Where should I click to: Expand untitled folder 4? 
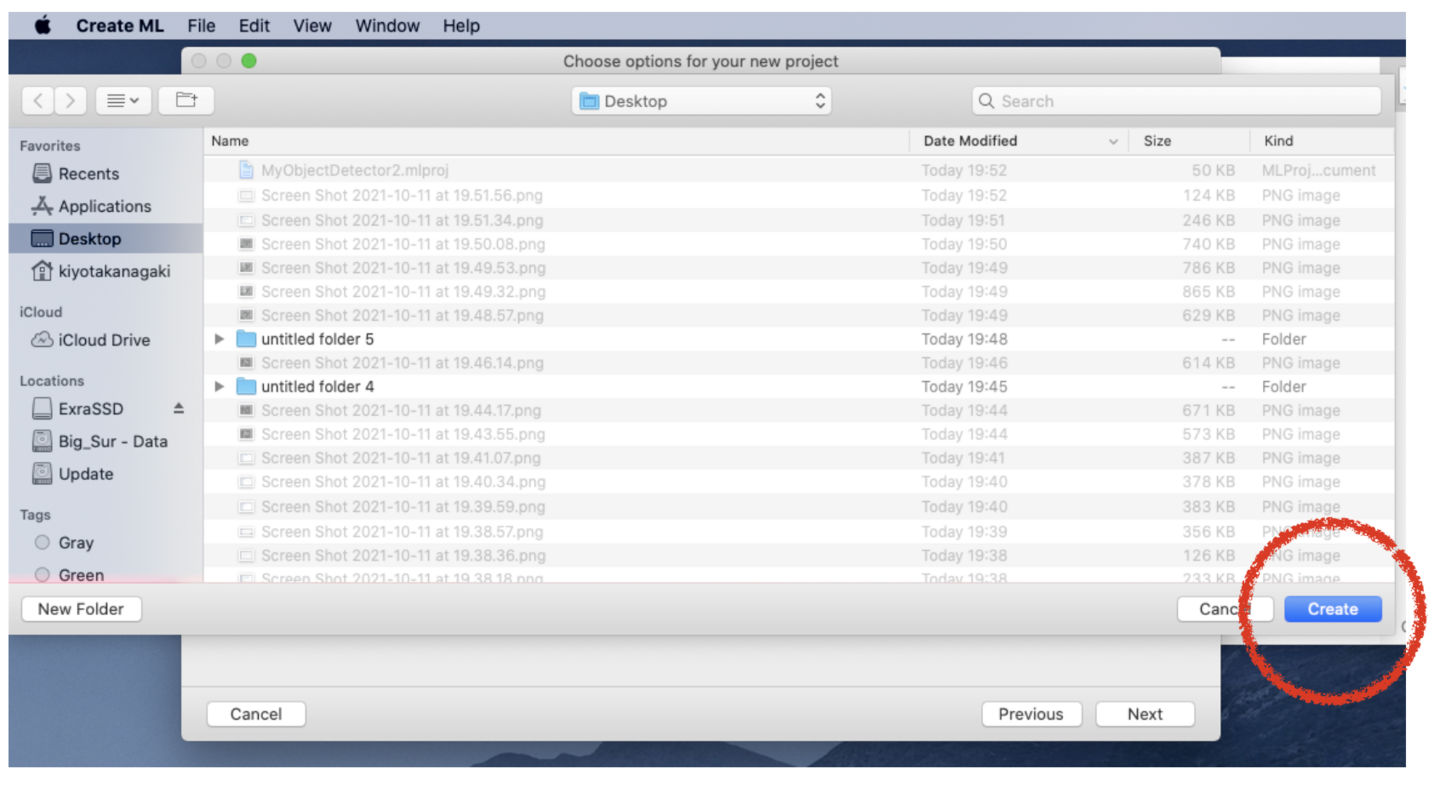coord(220,387)
